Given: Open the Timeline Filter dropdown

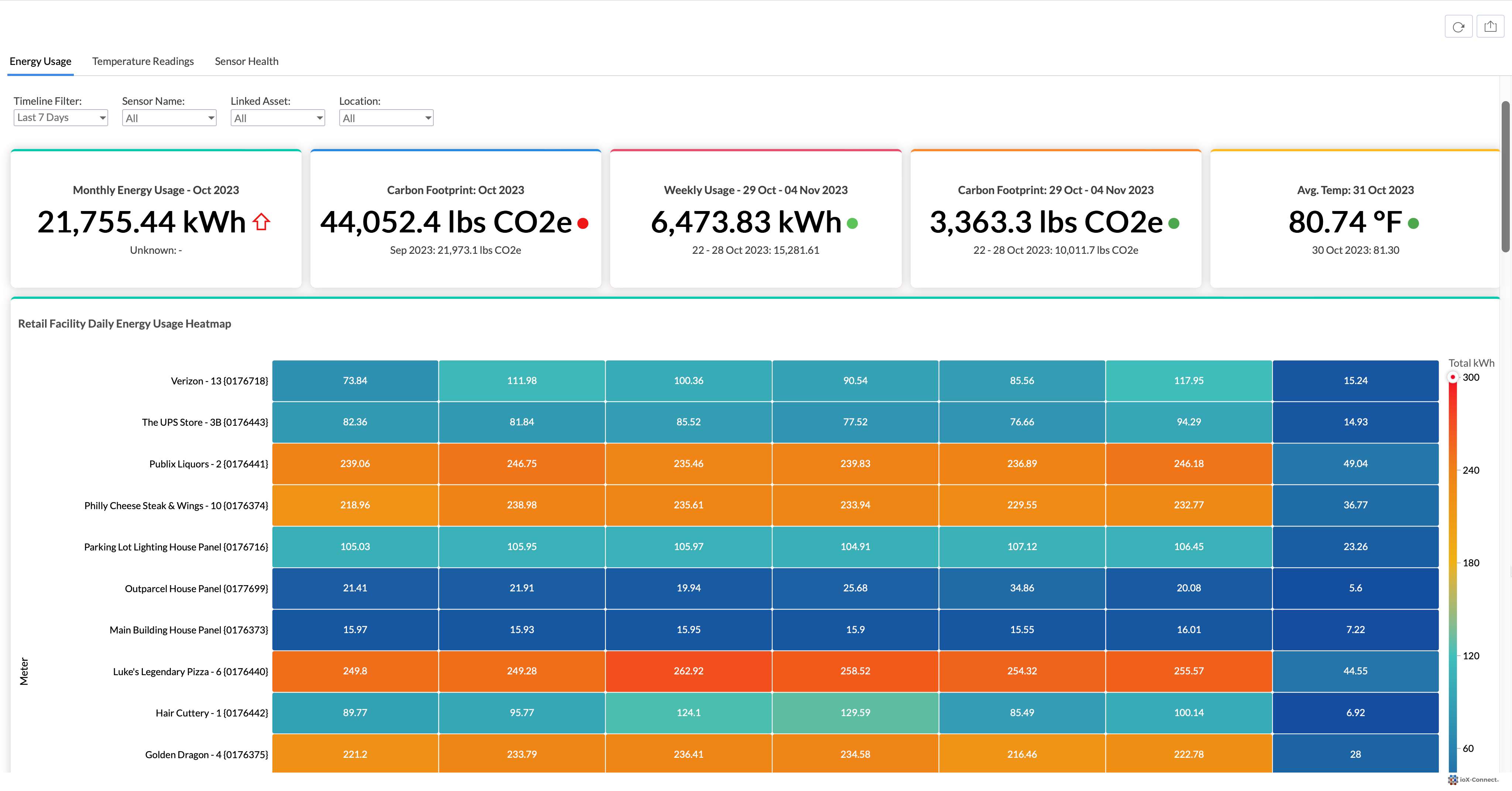Looking at the screenshot, I should [60, 117].
